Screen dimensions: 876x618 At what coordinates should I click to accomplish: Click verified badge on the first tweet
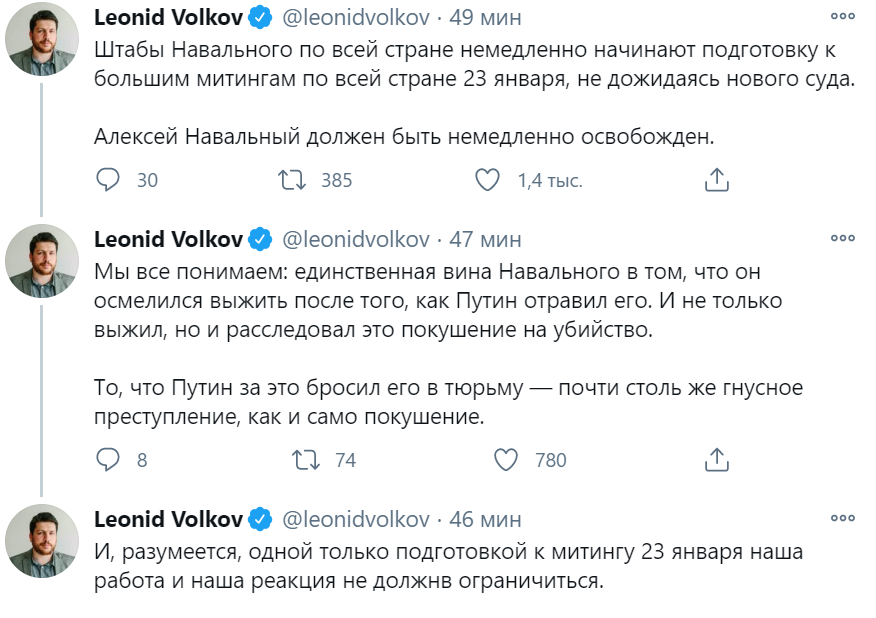(x=261, y=18)
